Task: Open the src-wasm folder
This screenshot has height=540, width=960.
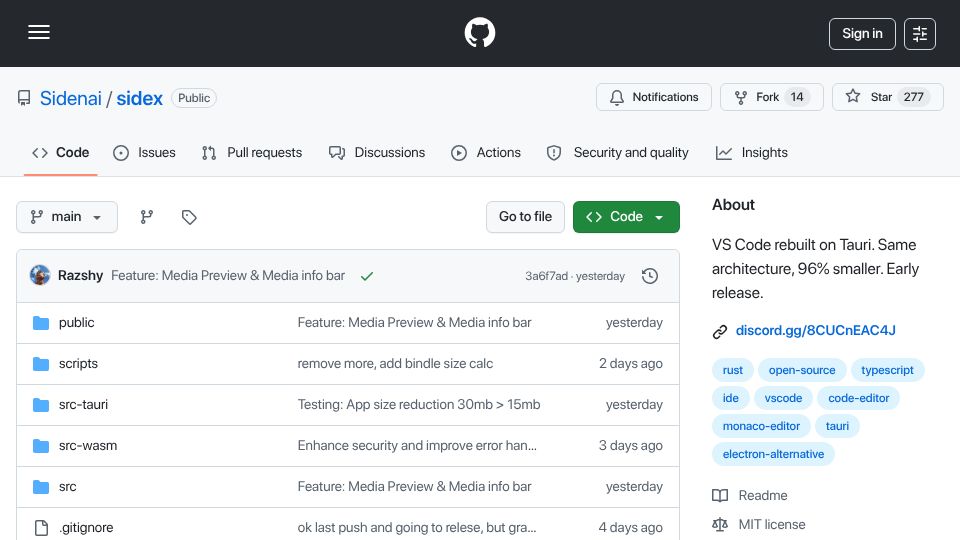Action: click(88, 446)
